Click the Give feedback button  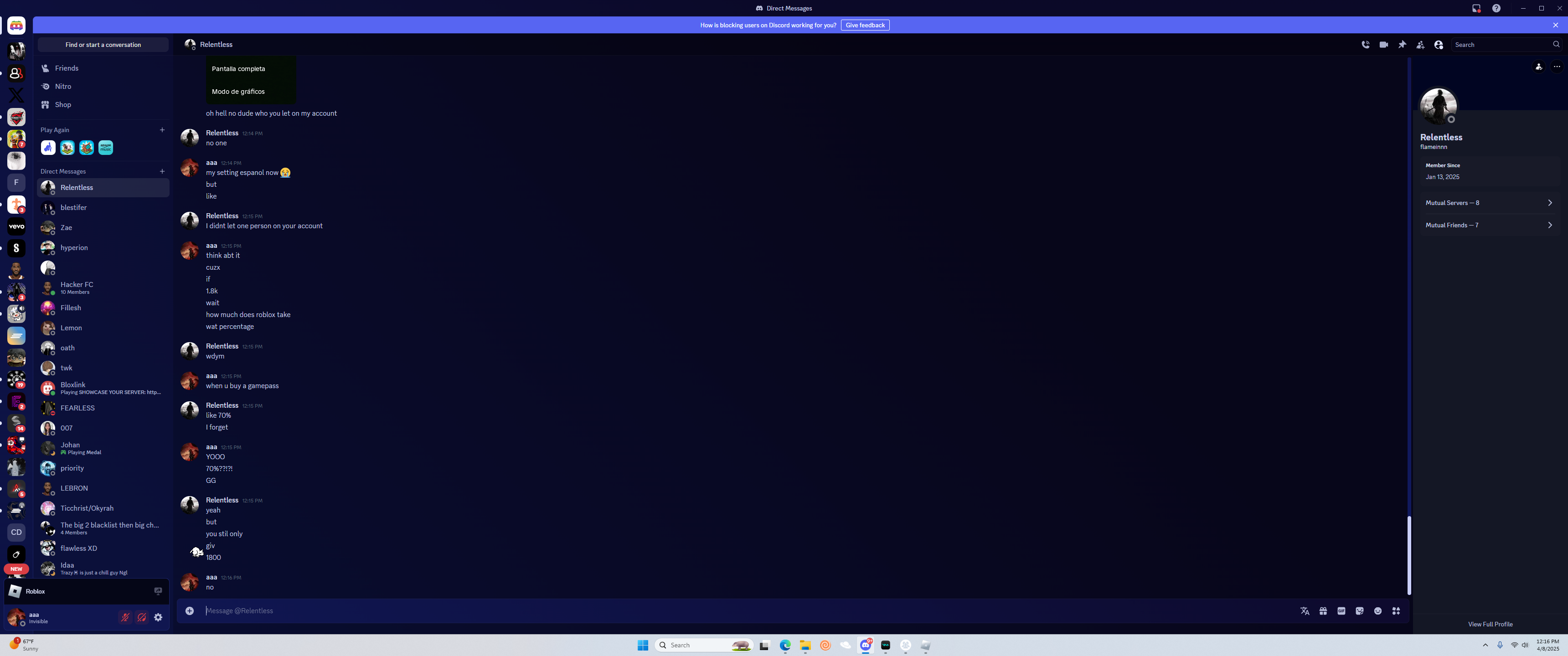(x=864, y=25)
